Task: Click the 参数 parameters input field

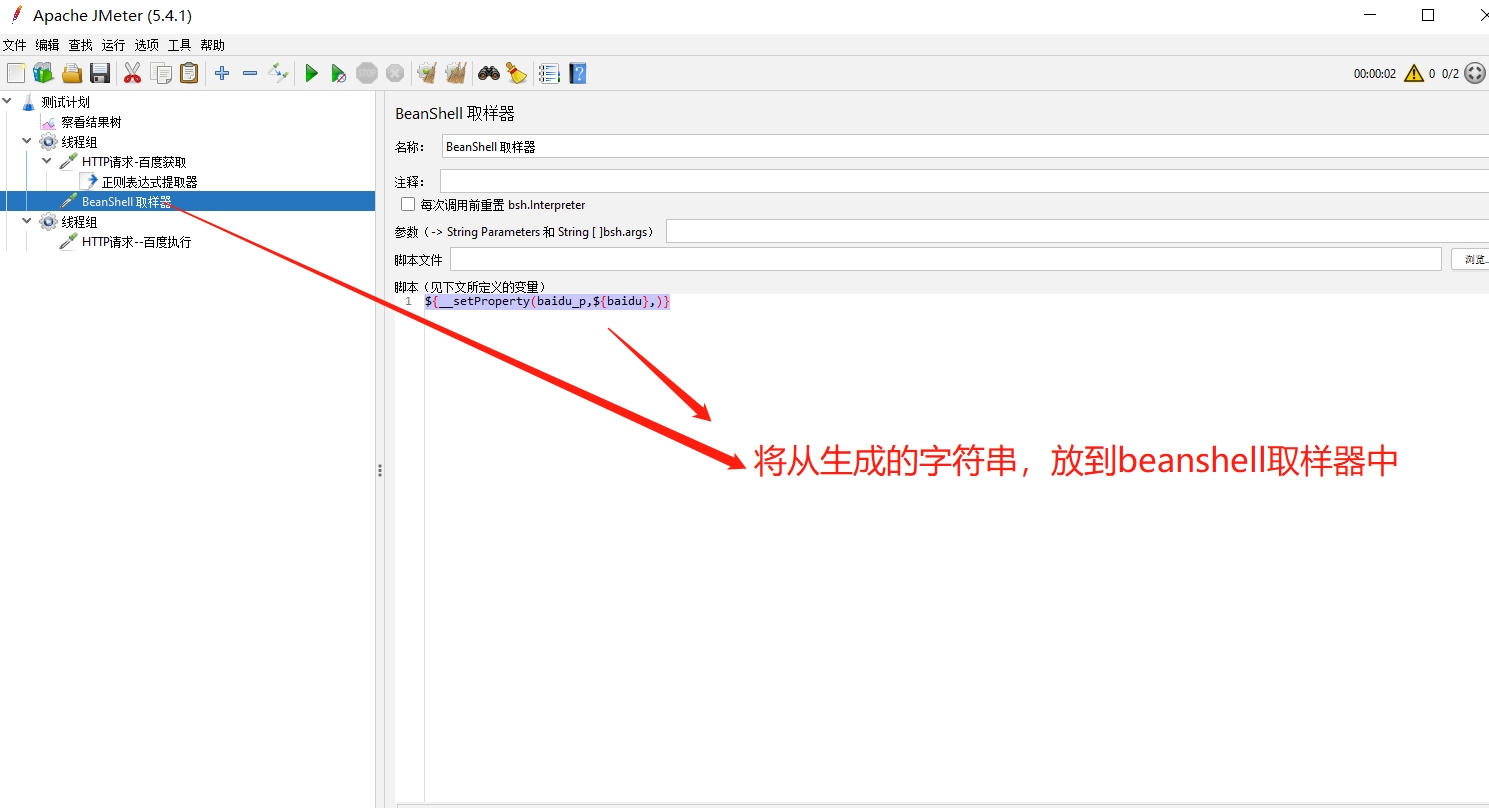Action: point(1077,231)
